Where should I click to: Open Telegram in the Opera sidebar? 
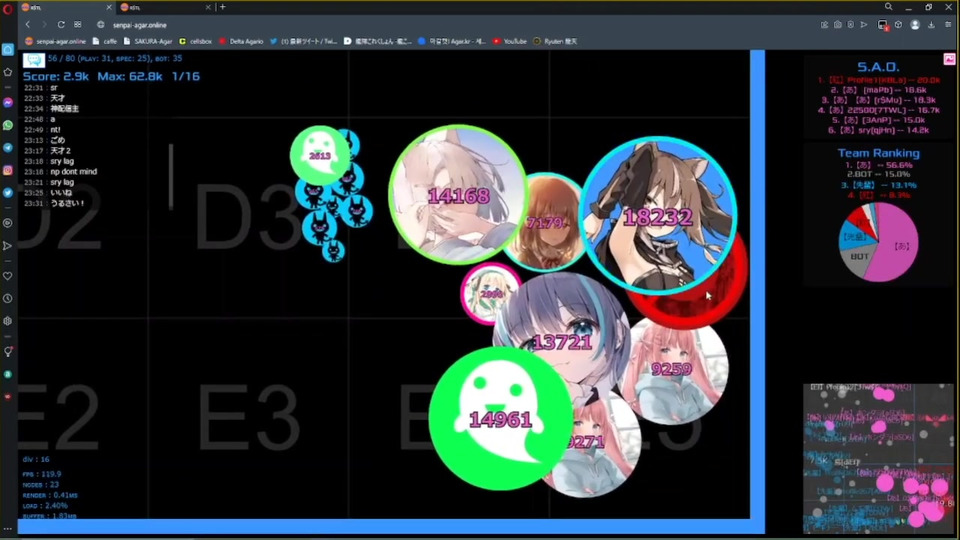point(8,148)
